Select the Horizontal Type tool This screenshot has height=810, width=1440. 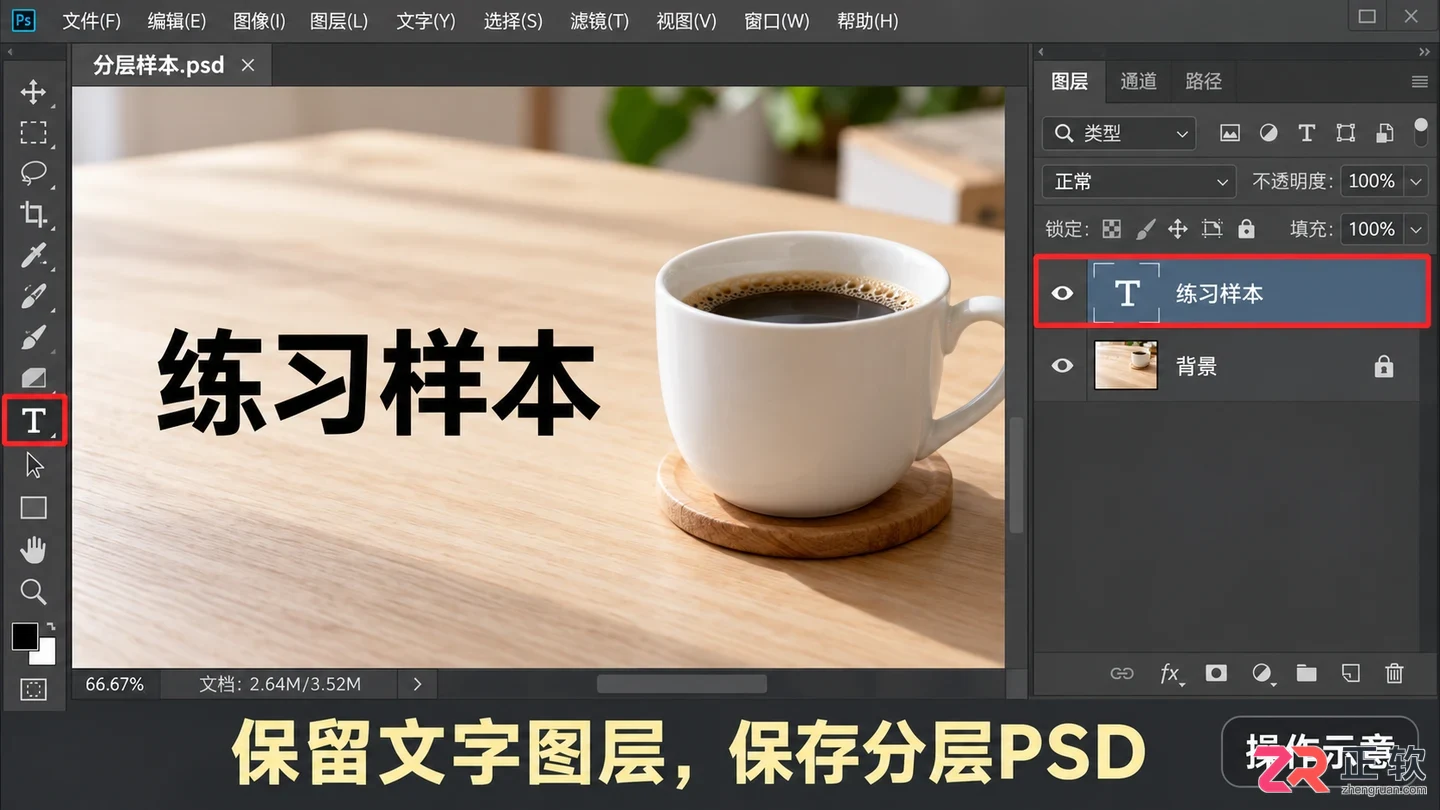(34, 421)
